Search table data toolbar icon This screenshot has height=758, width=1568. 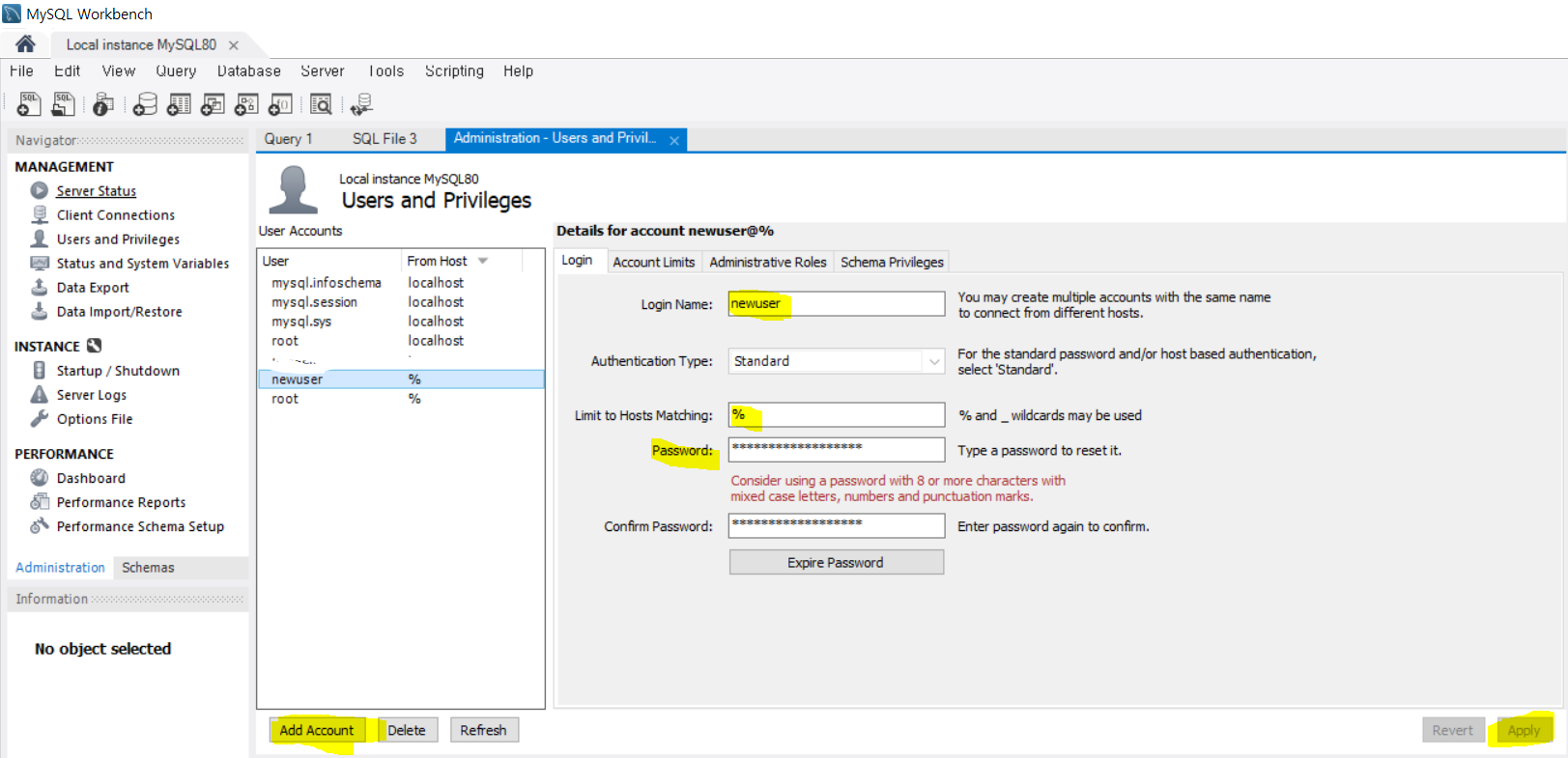coord(321,103)
